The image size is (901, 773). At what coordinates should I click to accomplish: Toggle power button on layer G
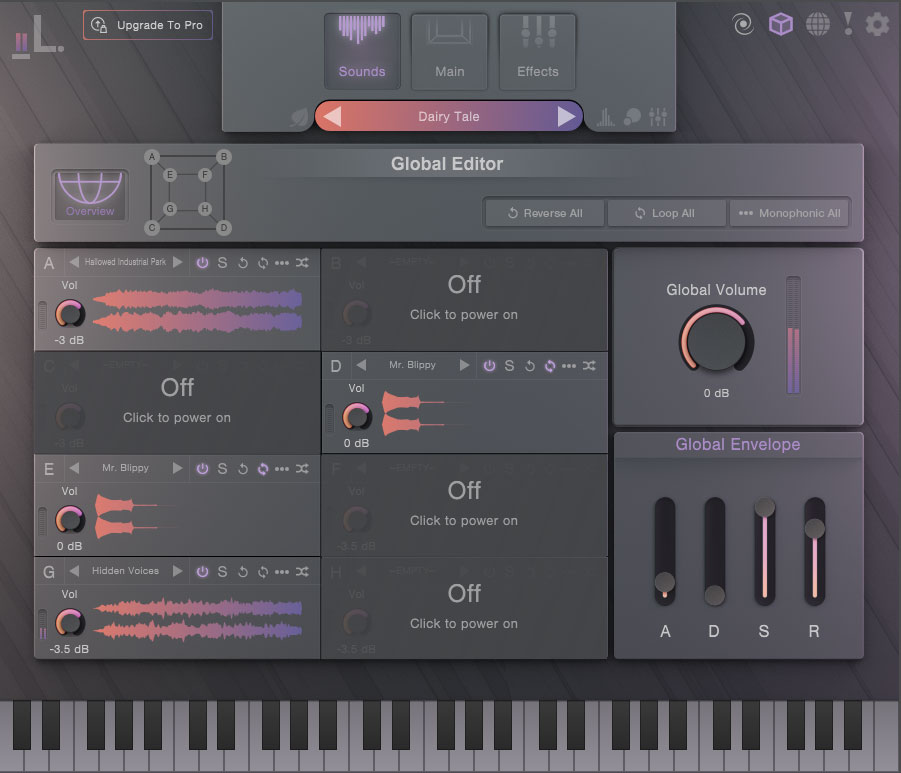202,572
